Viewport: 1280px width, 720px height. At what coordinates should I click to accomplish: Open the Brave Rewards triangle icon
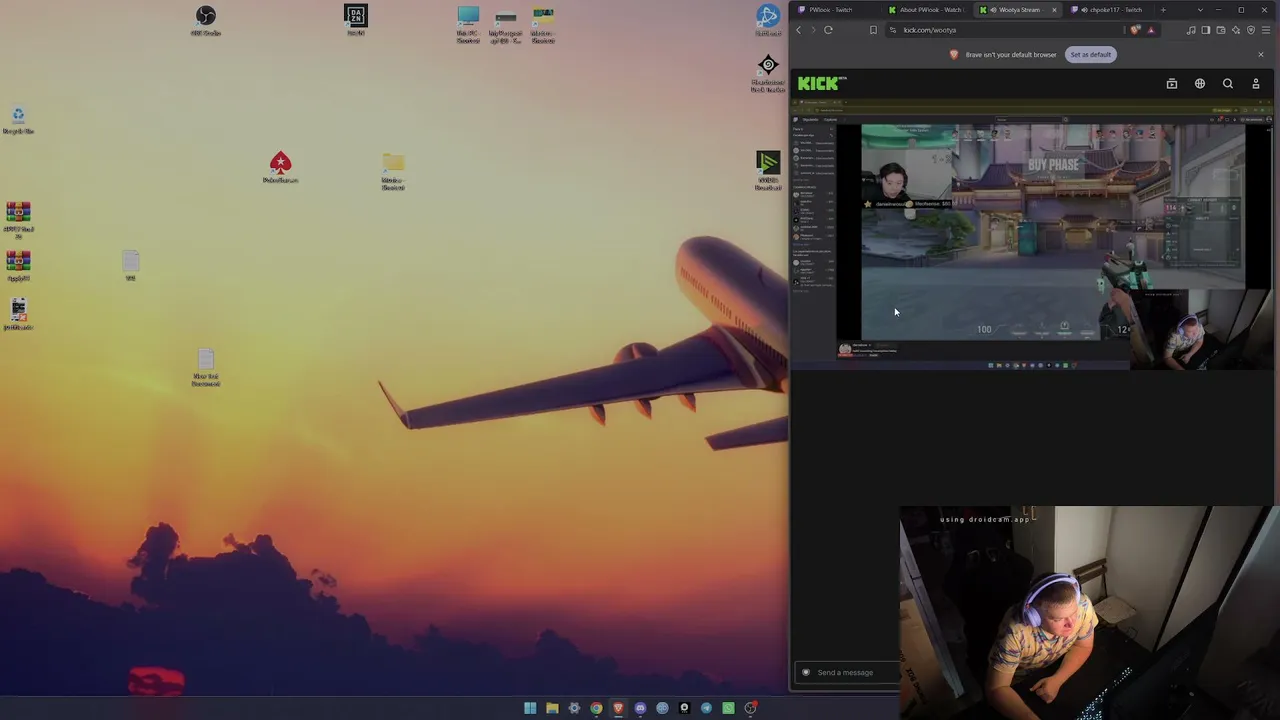(x=1150, y=30)
